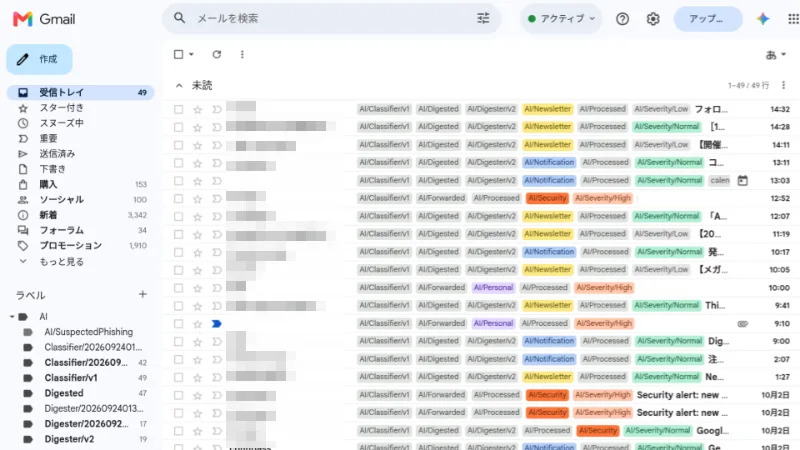The height and width of the screenshot is (450, 800).
Task: Click the search magnifier icon
Action: point(179,18)
